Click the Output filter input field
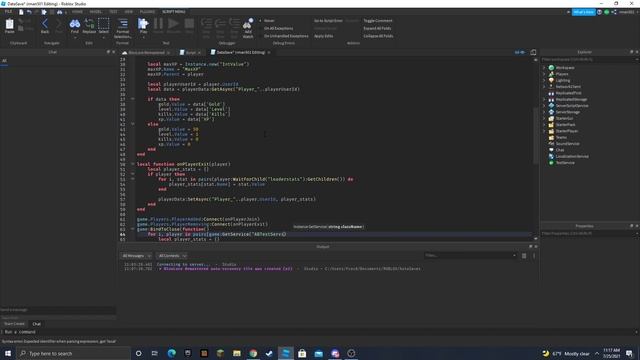Screen dimensions: 640x360 (470, 256)
